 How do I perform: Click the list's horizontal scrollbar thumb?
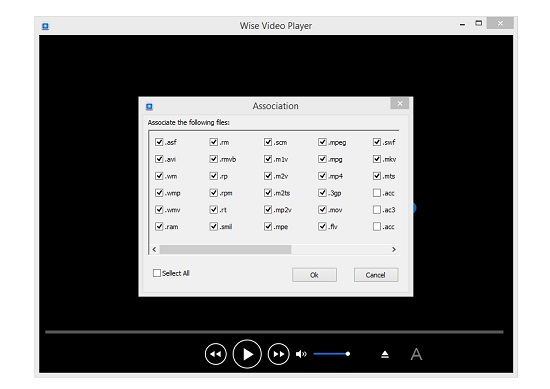point(225,249)
